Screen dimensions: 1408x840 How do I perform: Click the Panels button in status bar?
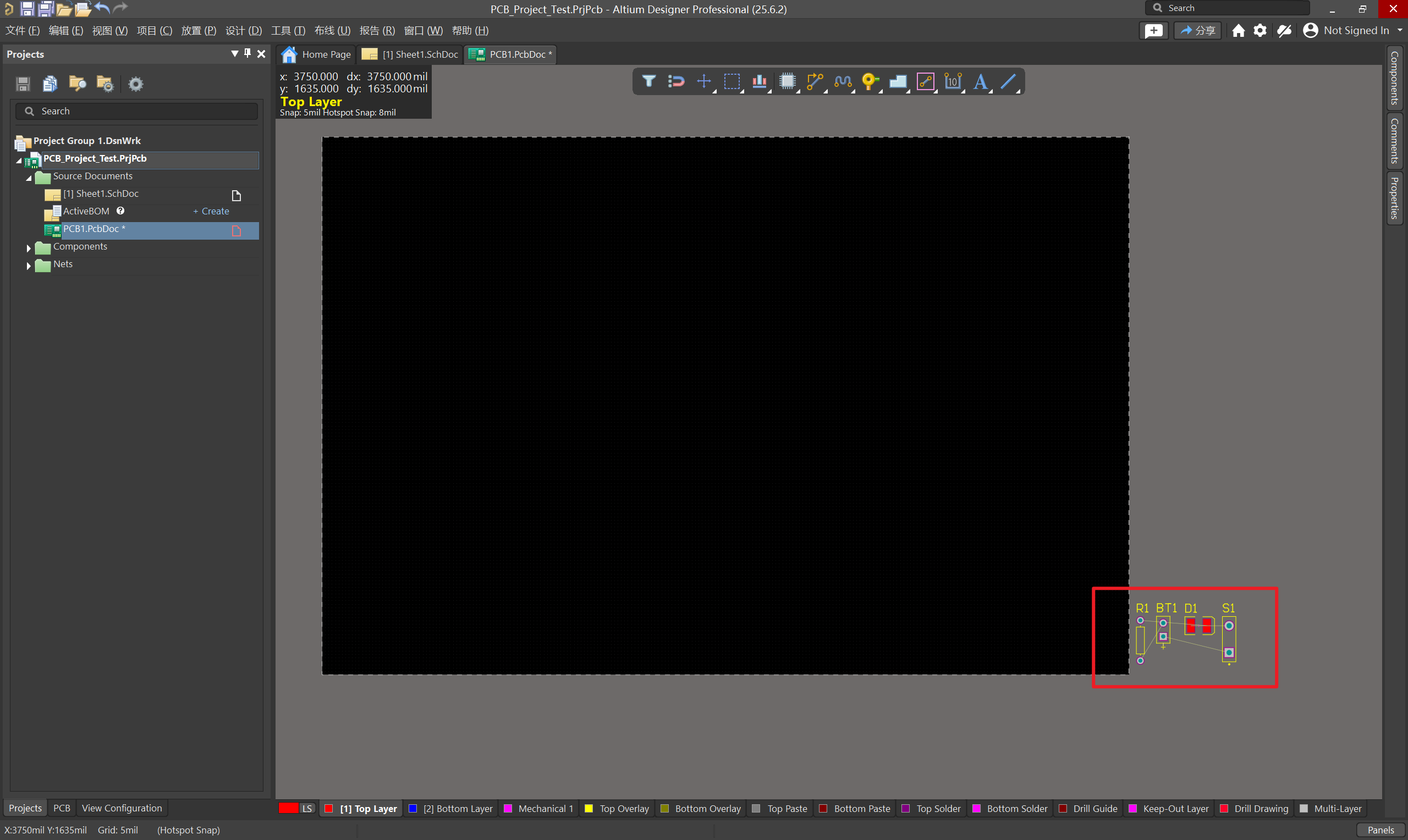1380,830
